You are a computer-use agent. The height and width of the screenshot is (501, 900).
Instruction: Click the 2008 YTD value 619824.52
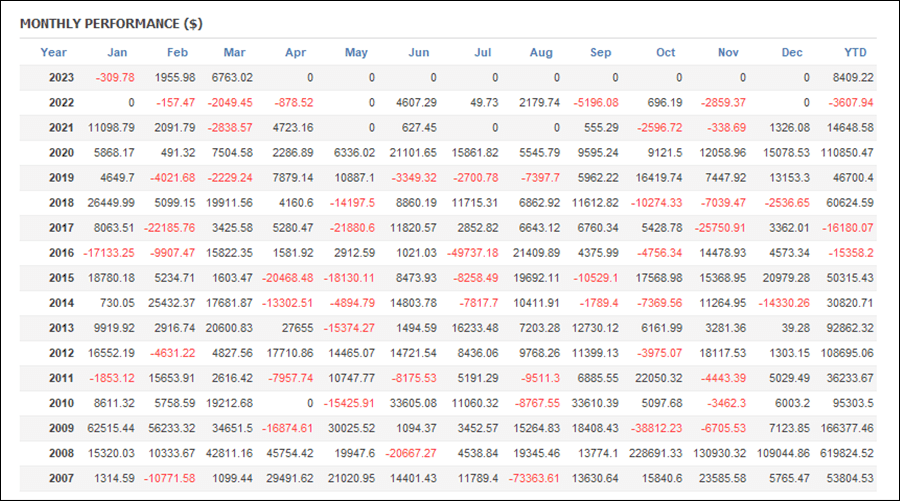point(847,453)
